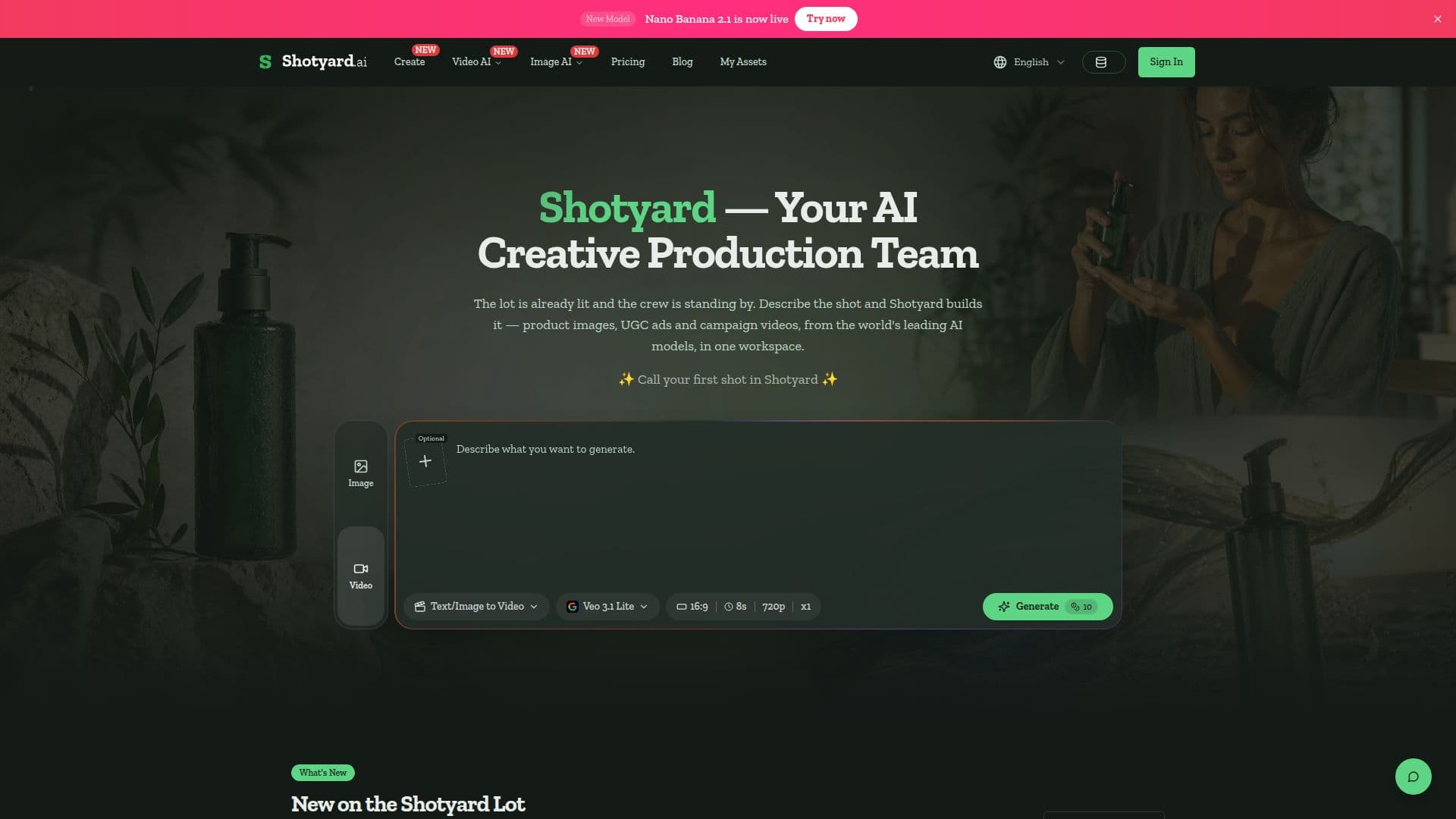Go to the Pricing page
The image size is (1456, 819).
tap(628, 62)
